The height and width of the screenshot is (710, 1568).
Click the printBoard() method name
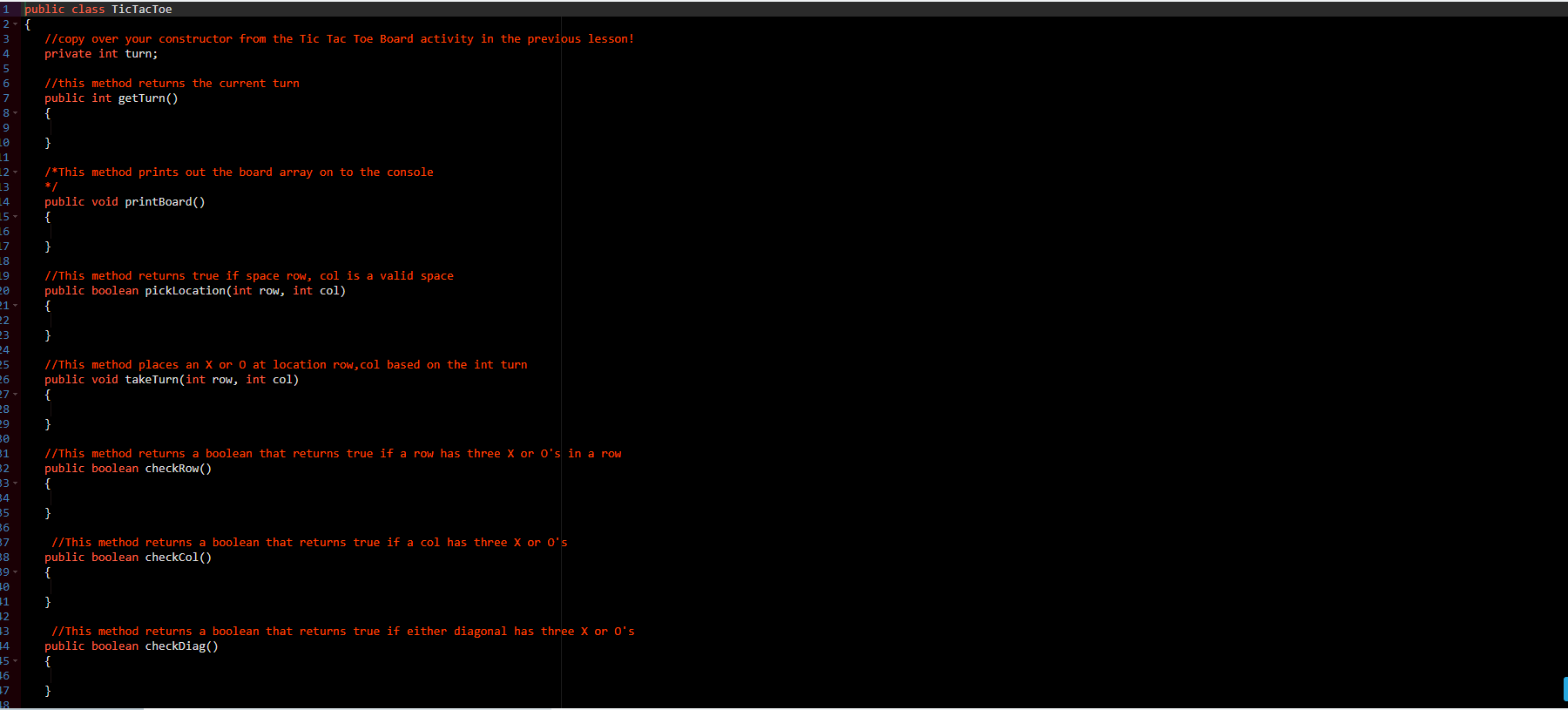pyautogui.click(x=165, y=202)
